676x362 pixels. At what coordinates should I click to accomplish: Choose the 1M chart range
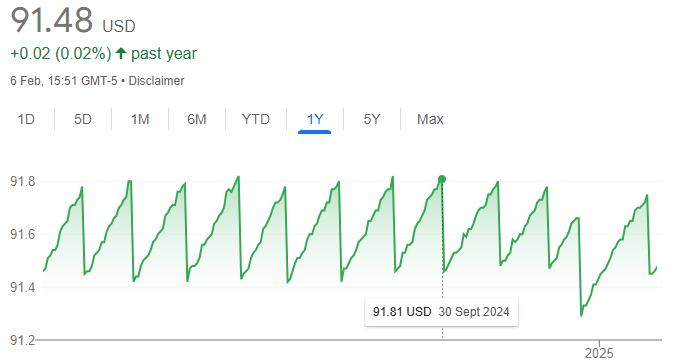point(140,119)
